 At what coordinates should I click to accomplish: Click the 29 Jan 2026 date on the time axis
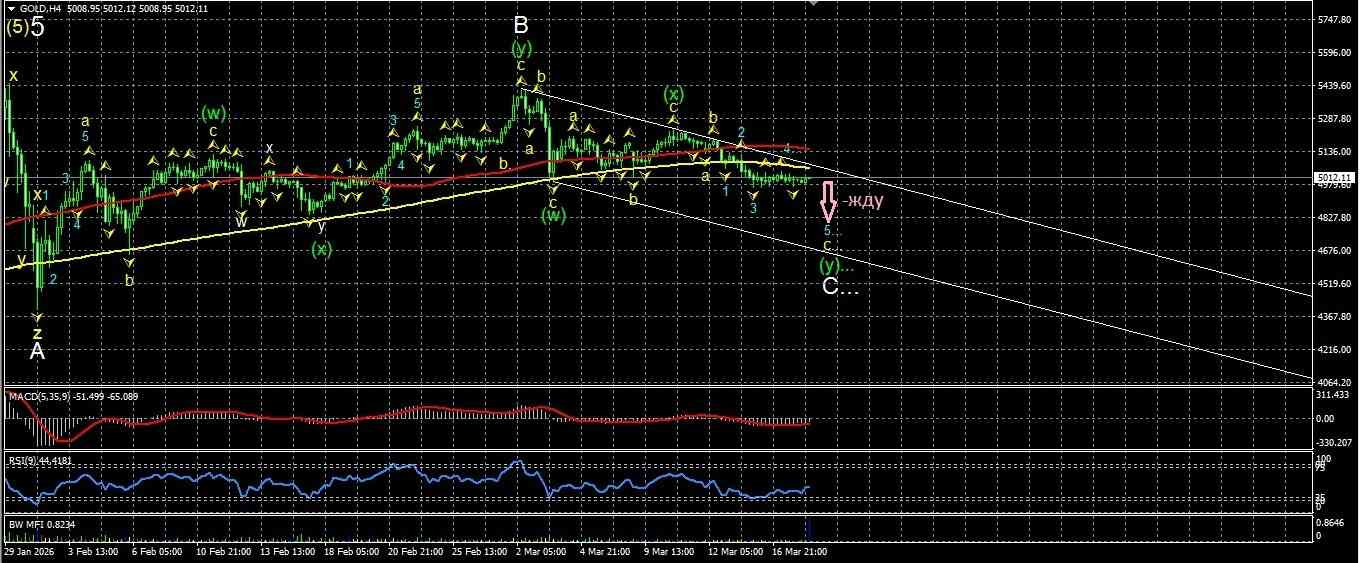tap(27, 551)
